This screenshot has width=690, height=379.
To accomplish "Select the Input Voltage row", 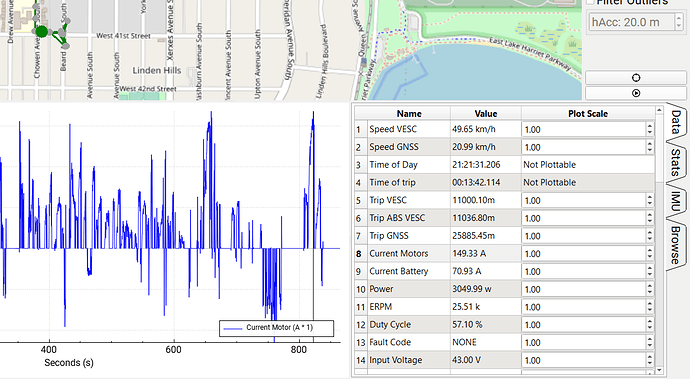I will pyautogui.click(x=505, y=360).
